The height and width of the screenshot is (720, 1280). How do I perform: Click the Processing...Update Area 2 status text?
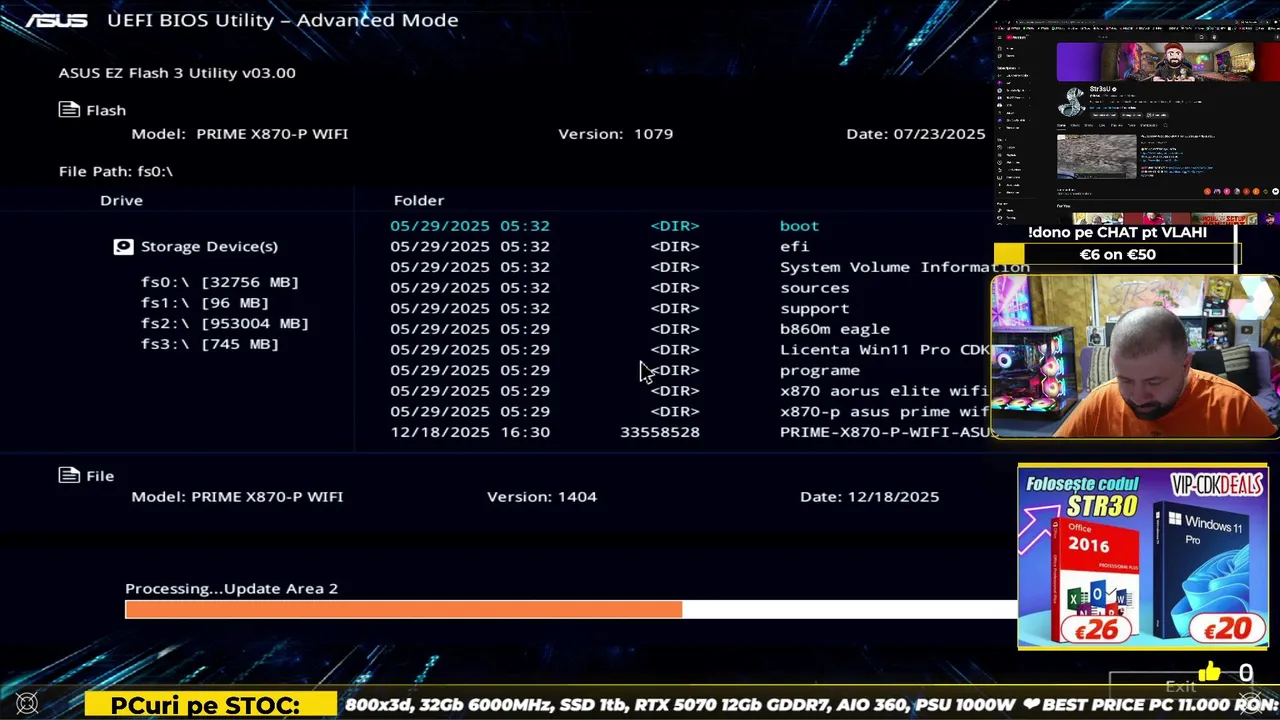click(232, 588)
